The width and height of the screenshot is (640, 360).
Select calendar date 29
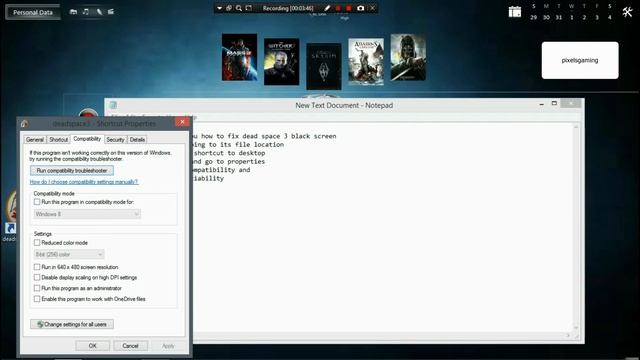(533, 18)
